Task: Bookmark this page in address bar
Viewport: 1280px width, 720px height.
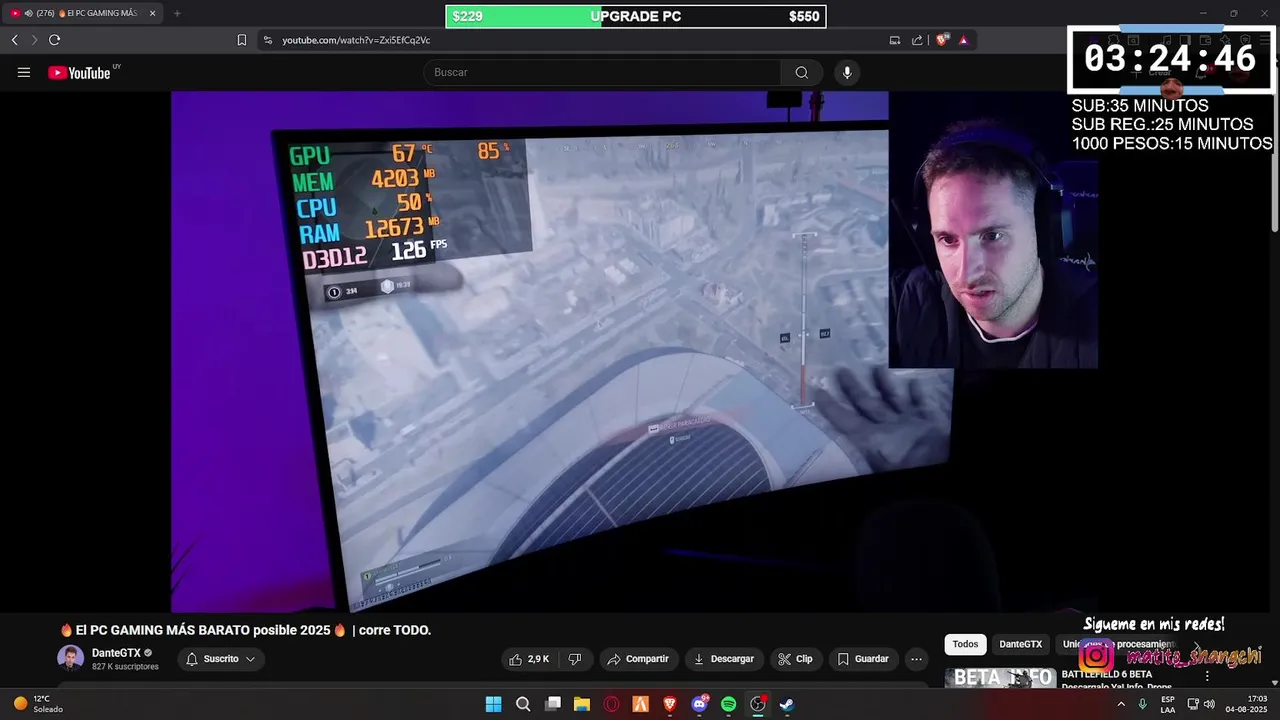Action: point(241,40)
